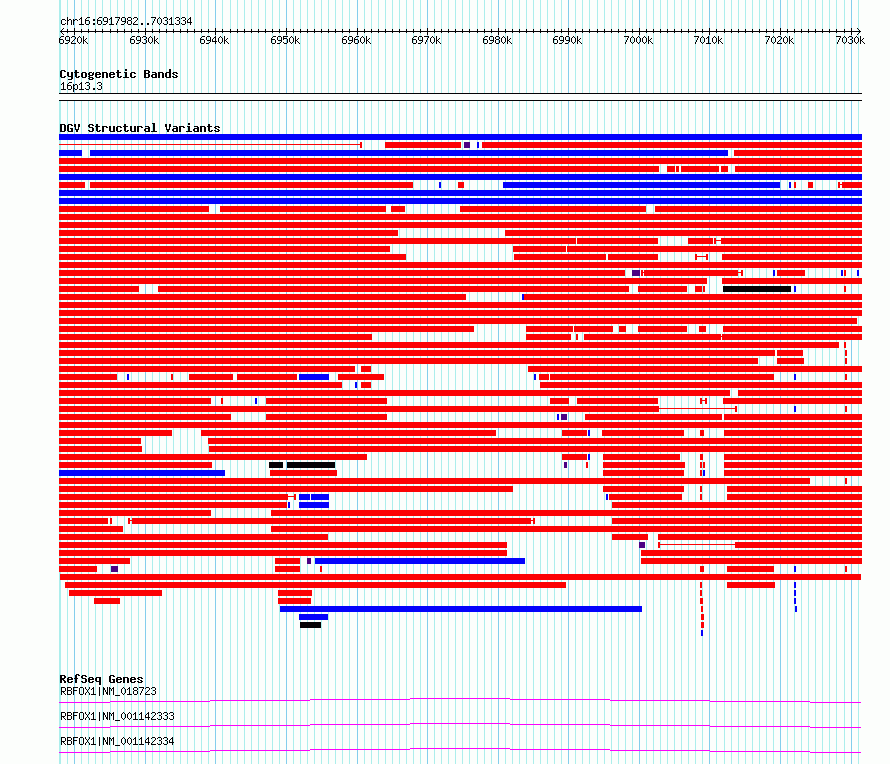The width and height of the screenshot is (890, 764).
Task: Click the 7010k ruler label
Action: click(708, 40)
